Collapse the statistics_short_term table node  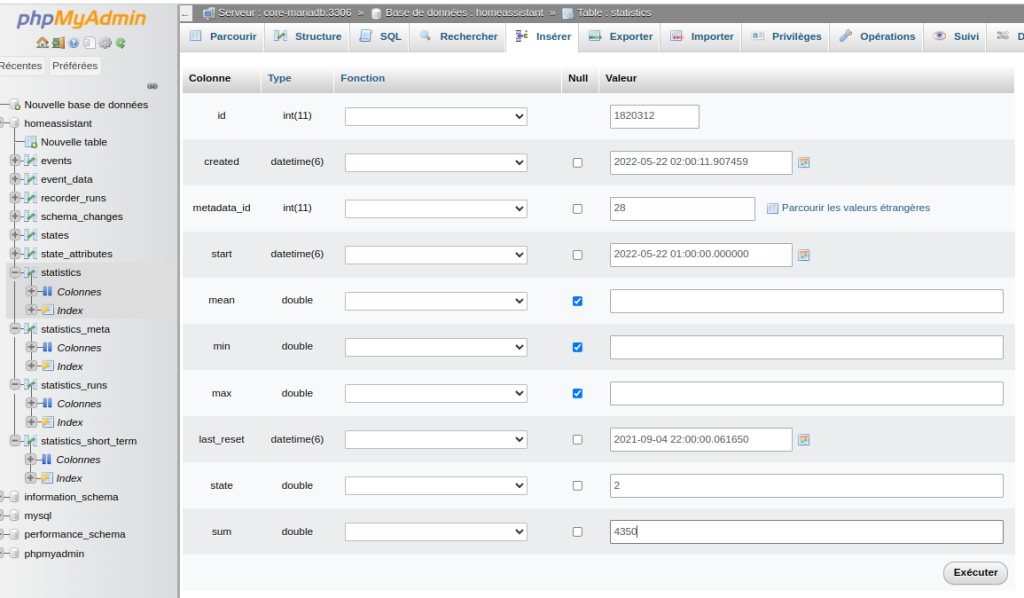point(14,441)
